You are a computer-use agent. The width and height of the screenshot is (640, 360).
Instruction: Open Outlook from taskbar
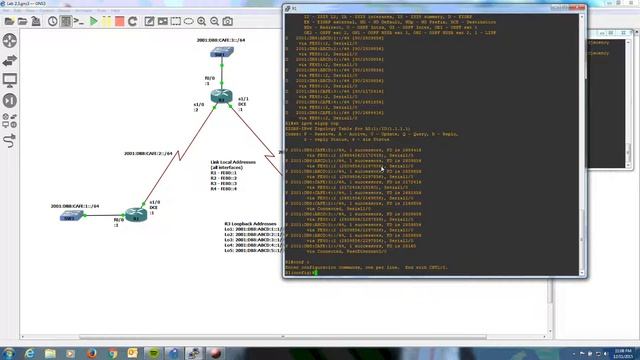(x=133, y=353)
